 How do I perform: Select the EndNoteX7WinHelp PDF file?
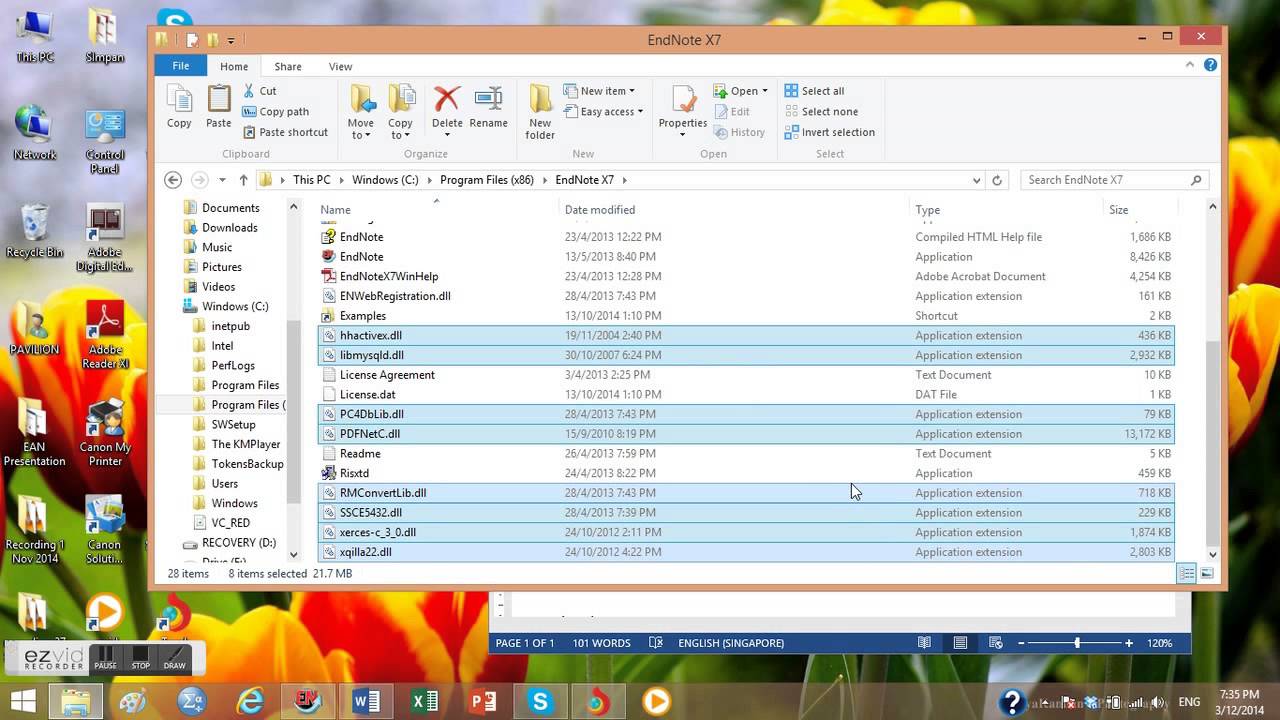point(746,277)
